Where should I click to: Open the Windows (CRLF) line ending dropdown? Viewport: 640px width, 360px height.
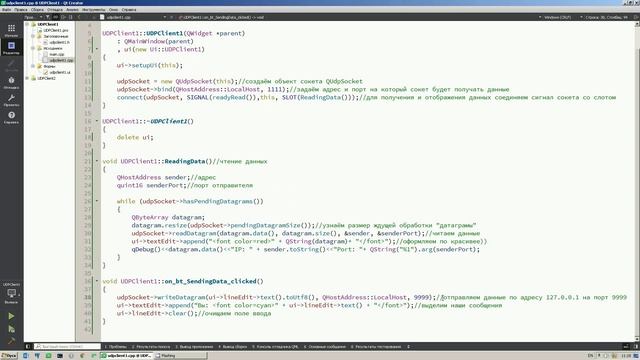(557, 17)
